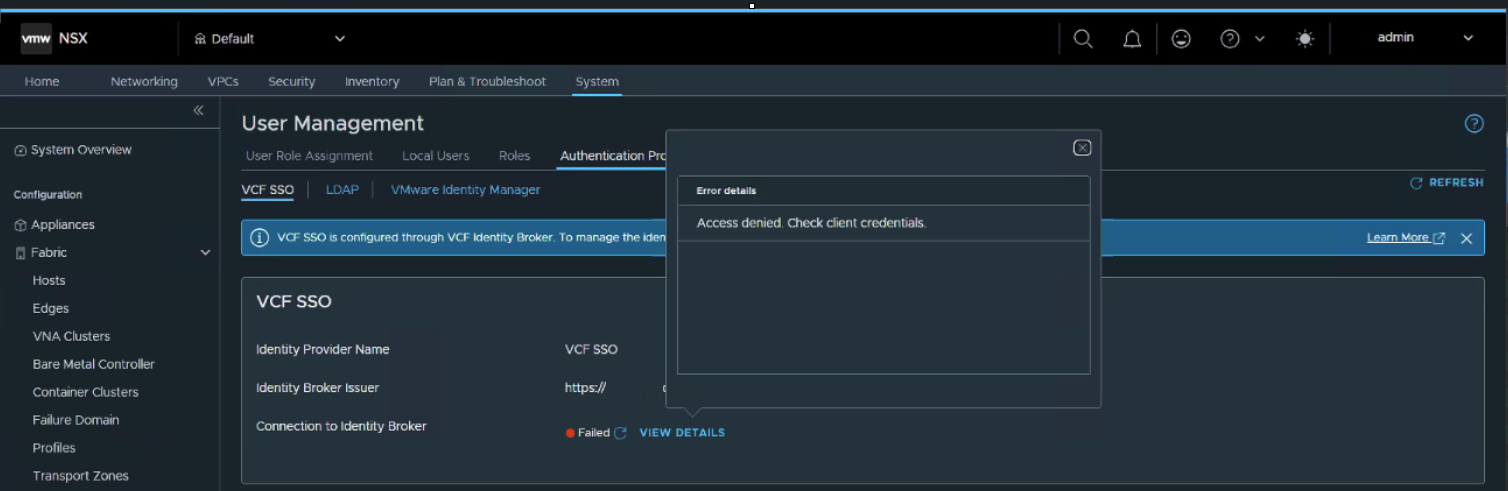
Task: Click the feedback smiley icon
Action: tap(1181, 38)
